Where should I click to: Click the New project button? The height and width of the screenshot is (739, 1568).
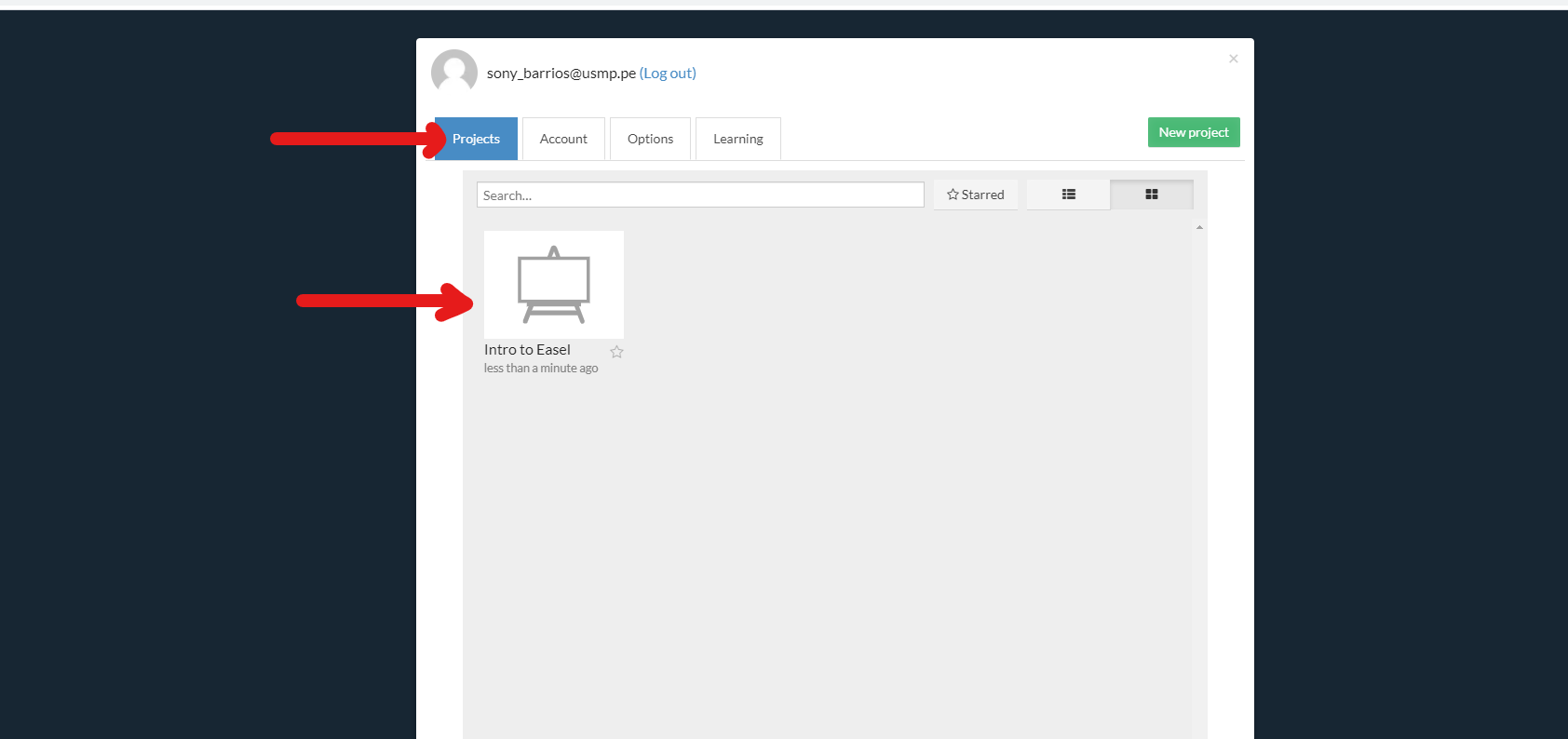(x=1194, y=132)
